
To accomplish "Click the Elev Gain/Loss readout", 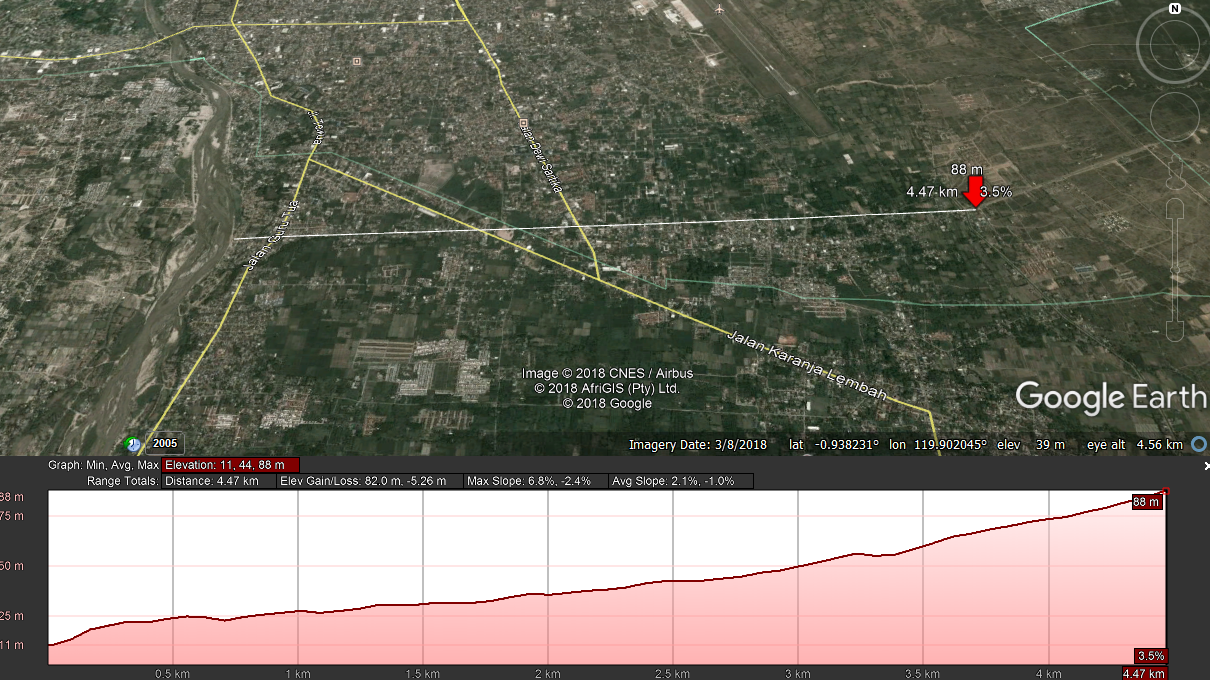I will point(369,481).
